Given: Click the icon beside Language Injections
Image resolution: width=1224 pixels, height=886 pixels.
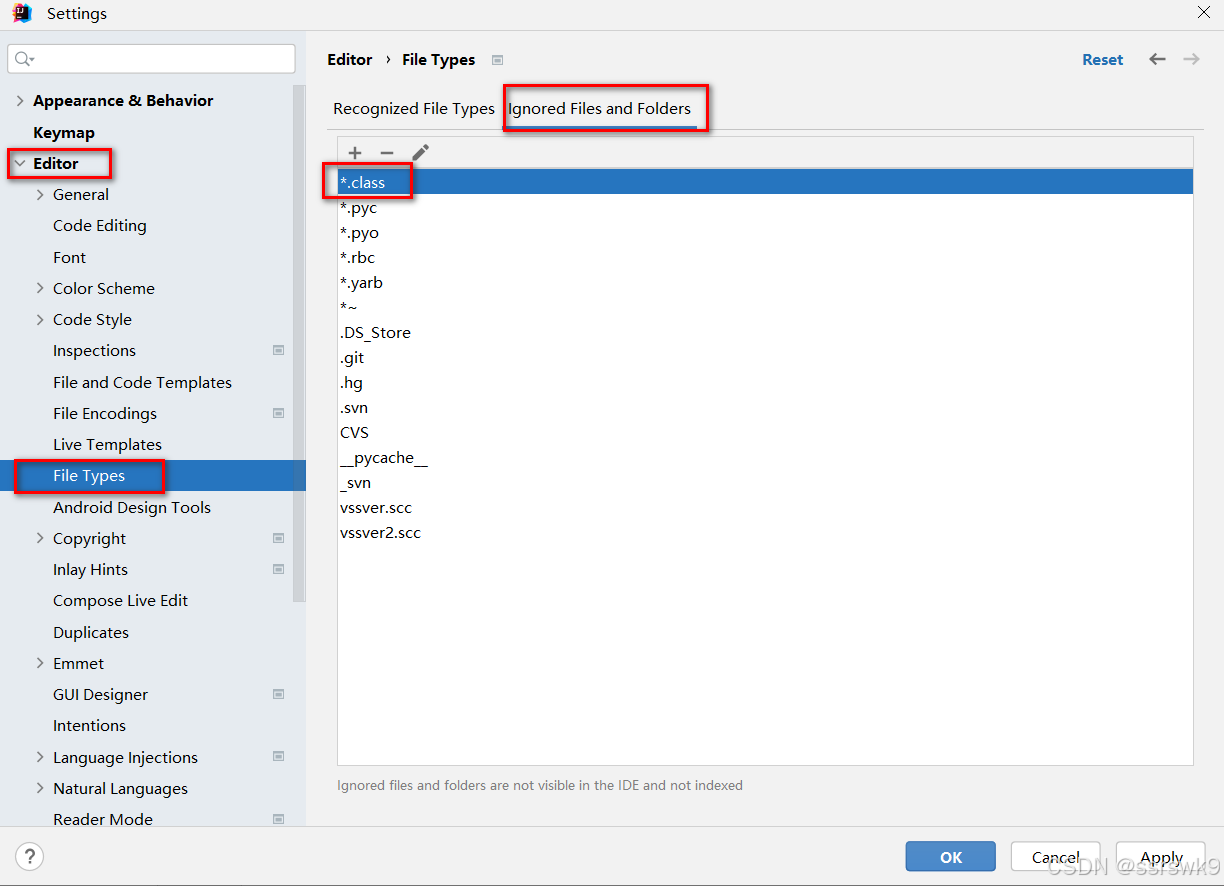Looking at the screenshot, I should click(278, 757).
